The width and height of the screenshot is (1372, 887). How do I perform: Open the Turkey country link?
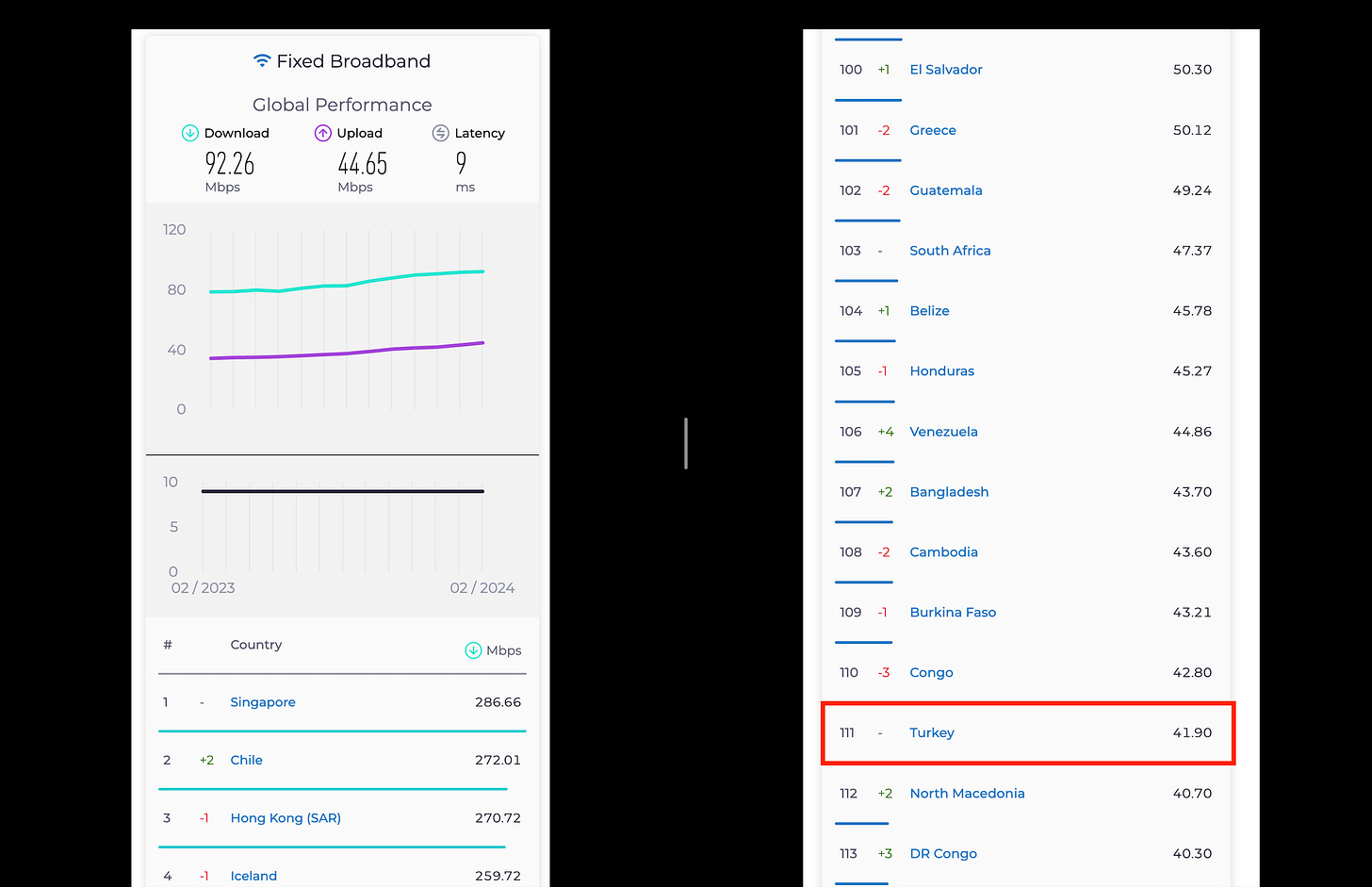click(x=932, y=733)
